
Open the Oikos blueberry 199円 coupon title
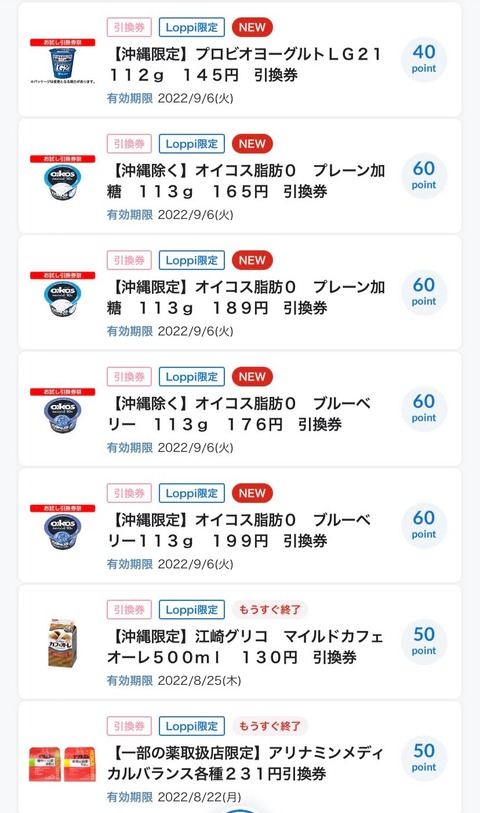(239, 530)
